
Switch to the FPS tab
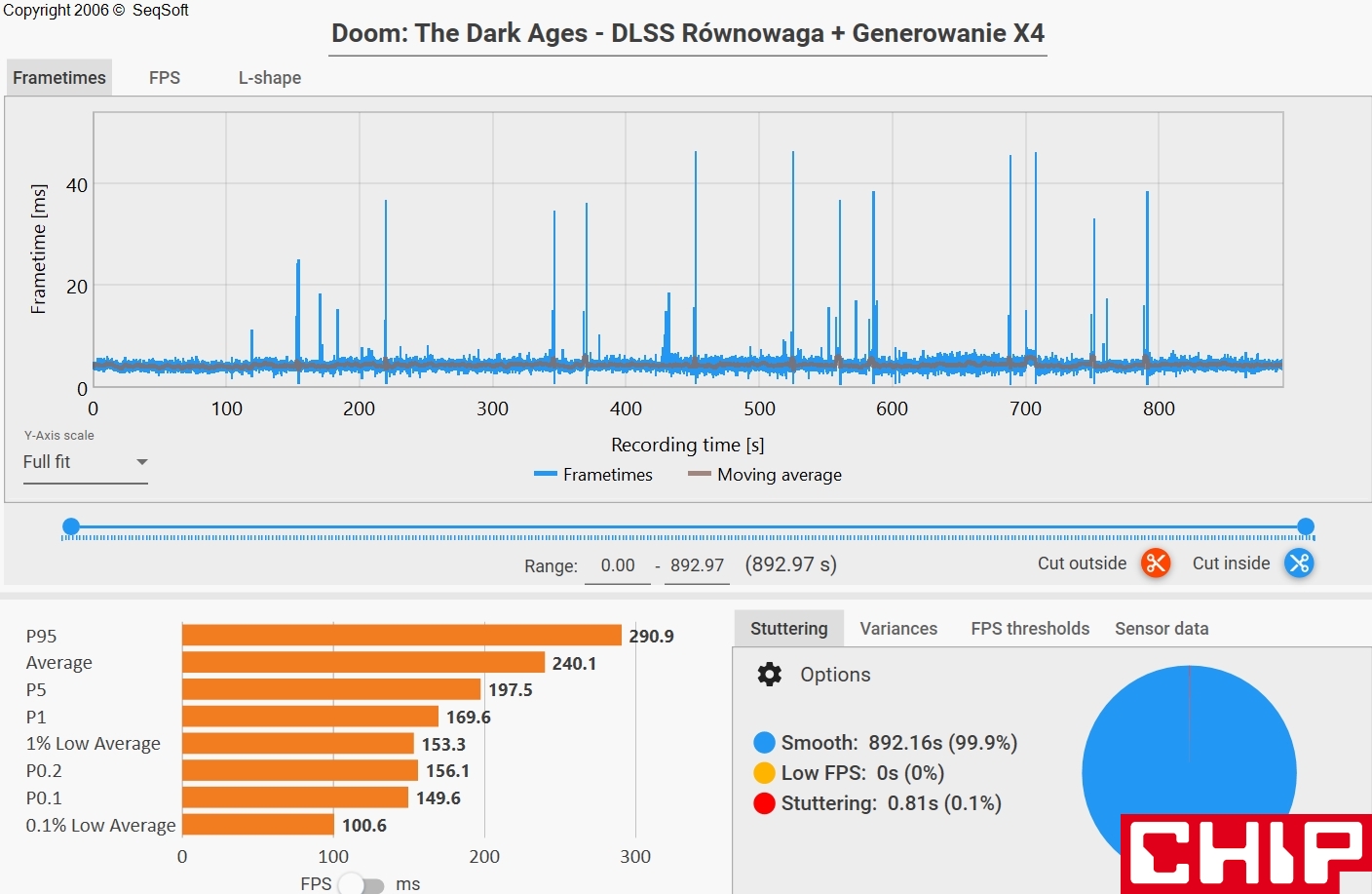[165, 78]
